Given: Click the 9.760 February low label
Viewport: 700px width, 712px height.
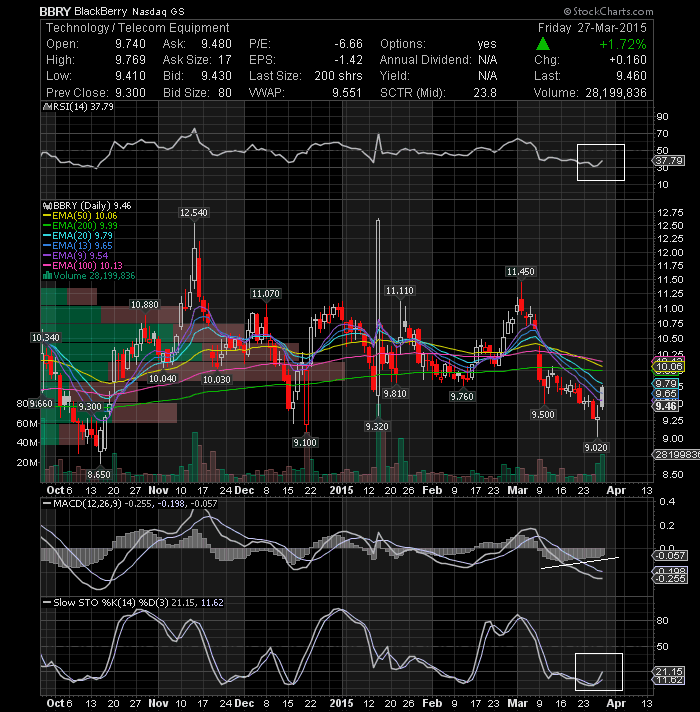Looking at the screenshot, I should (x=462, y=396).
